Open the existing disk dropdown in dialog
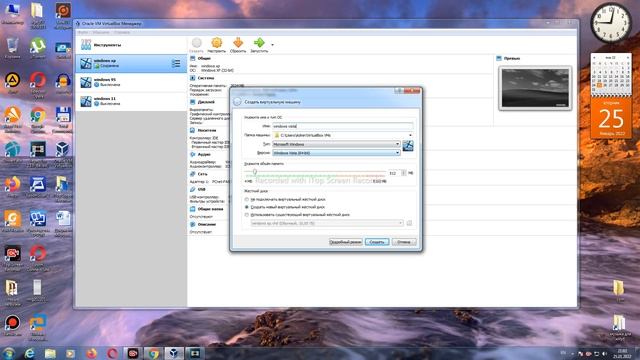 pos(327,223)
